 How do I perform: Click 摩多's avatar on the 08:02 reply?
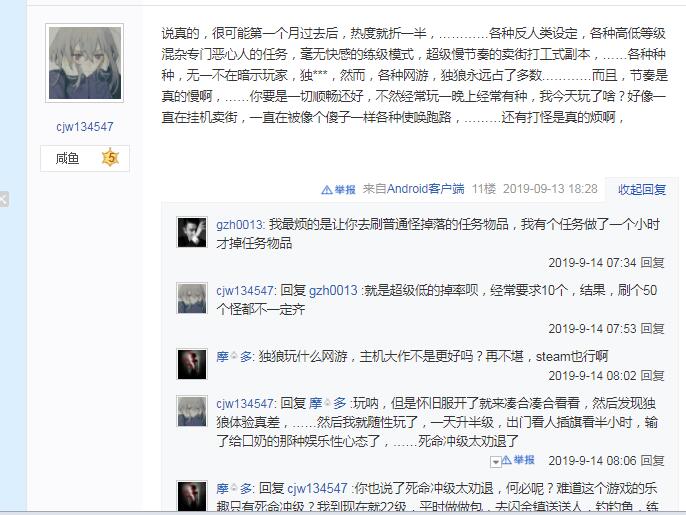[192, 364]
